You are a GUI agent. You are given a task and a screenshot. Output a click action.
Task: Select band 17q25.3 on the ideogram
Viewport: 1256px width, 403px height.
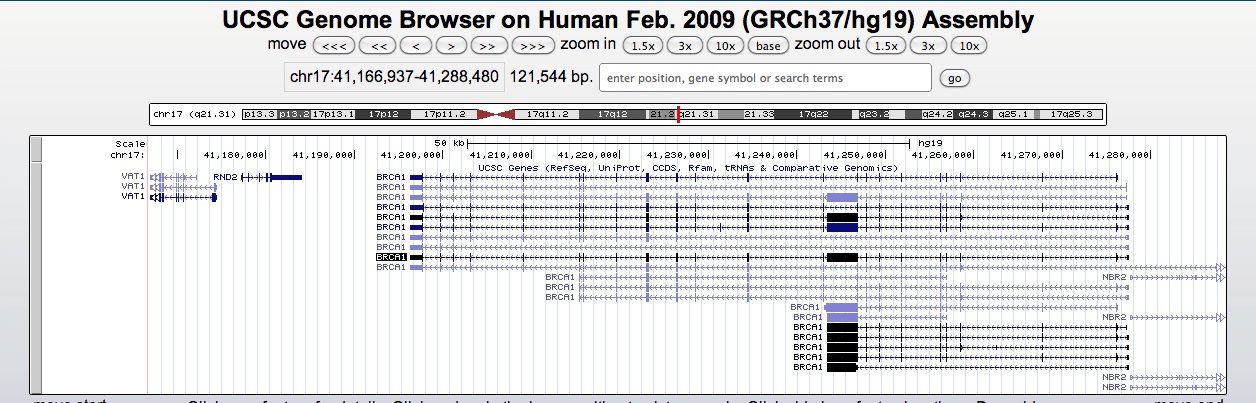coord(1070,115)
